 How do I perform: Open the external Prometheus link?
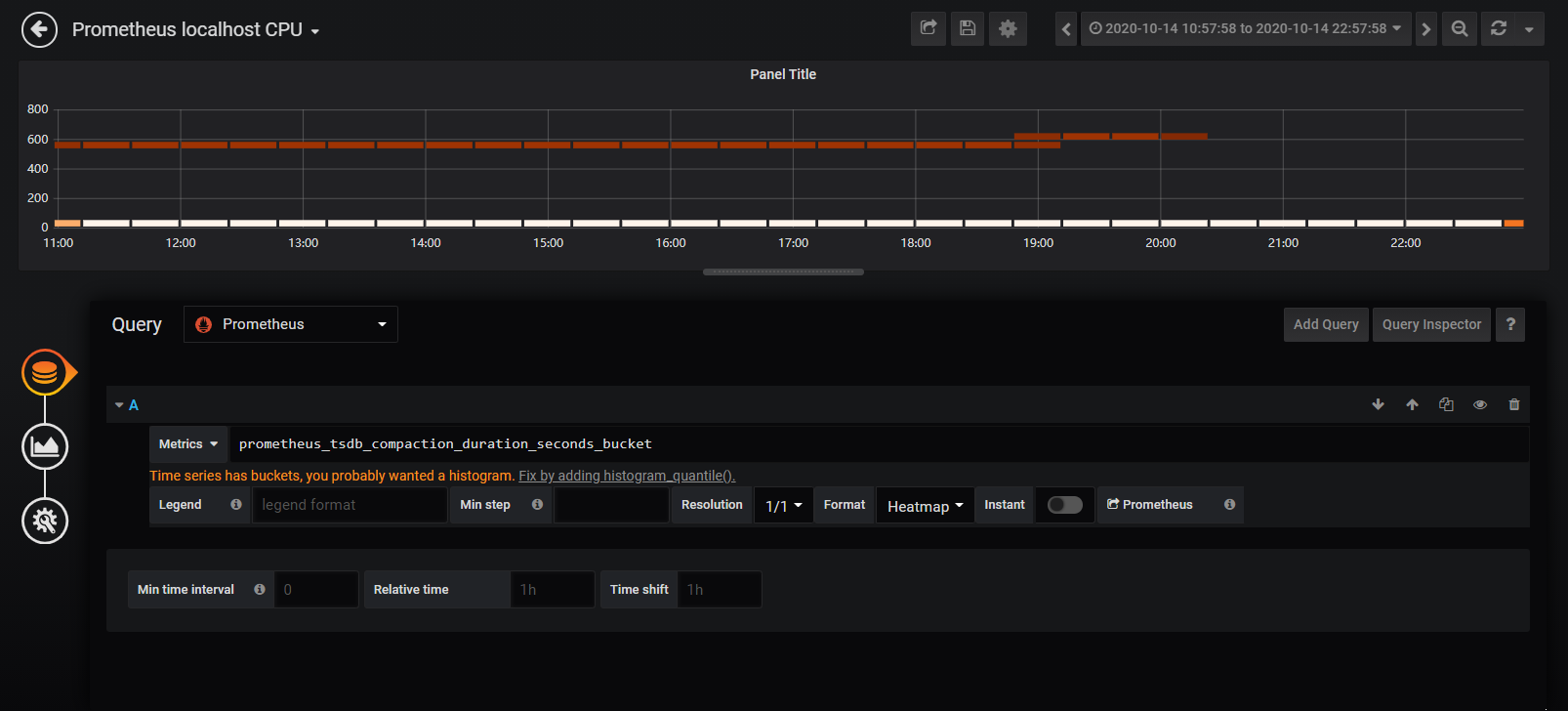1150,505
